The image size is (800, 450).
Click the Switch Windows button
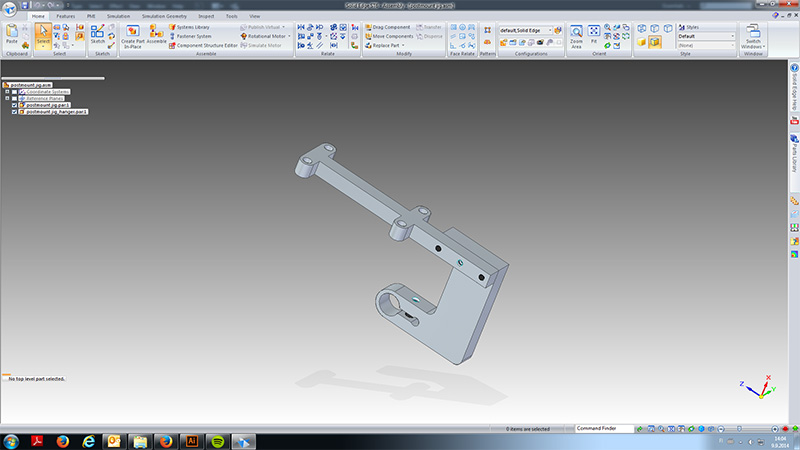[753, 36]
